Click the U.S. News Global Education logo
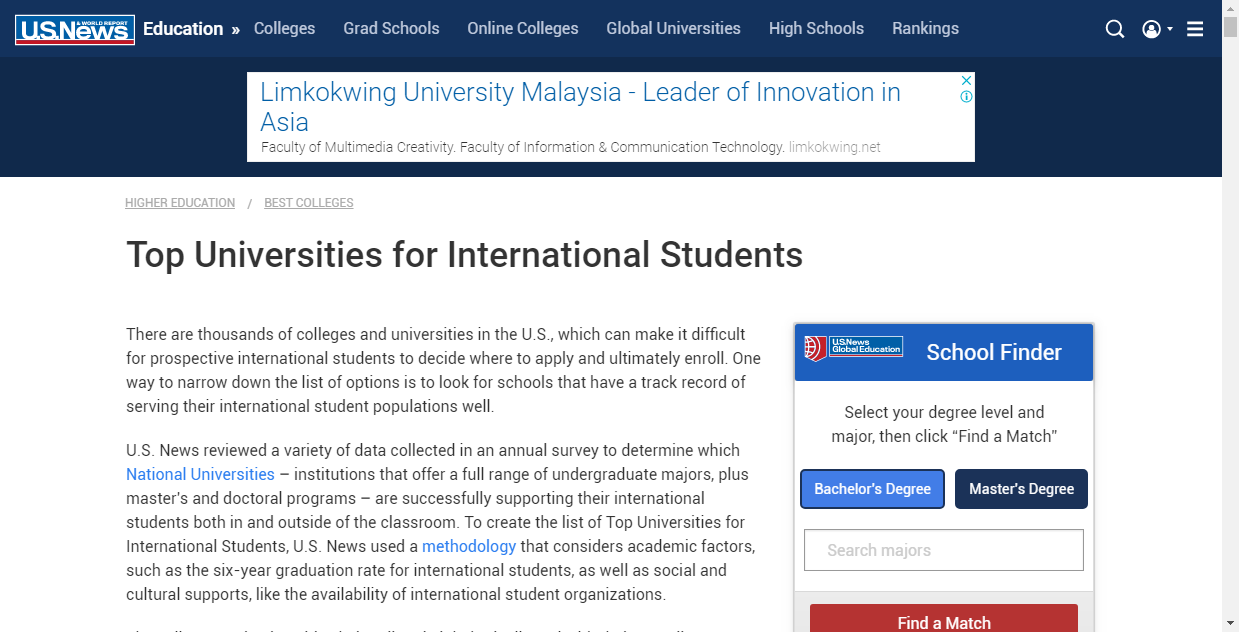Image resolution: width=1239 pixels, height=632 pixels. pyautogui.click(x=854, y=348)
